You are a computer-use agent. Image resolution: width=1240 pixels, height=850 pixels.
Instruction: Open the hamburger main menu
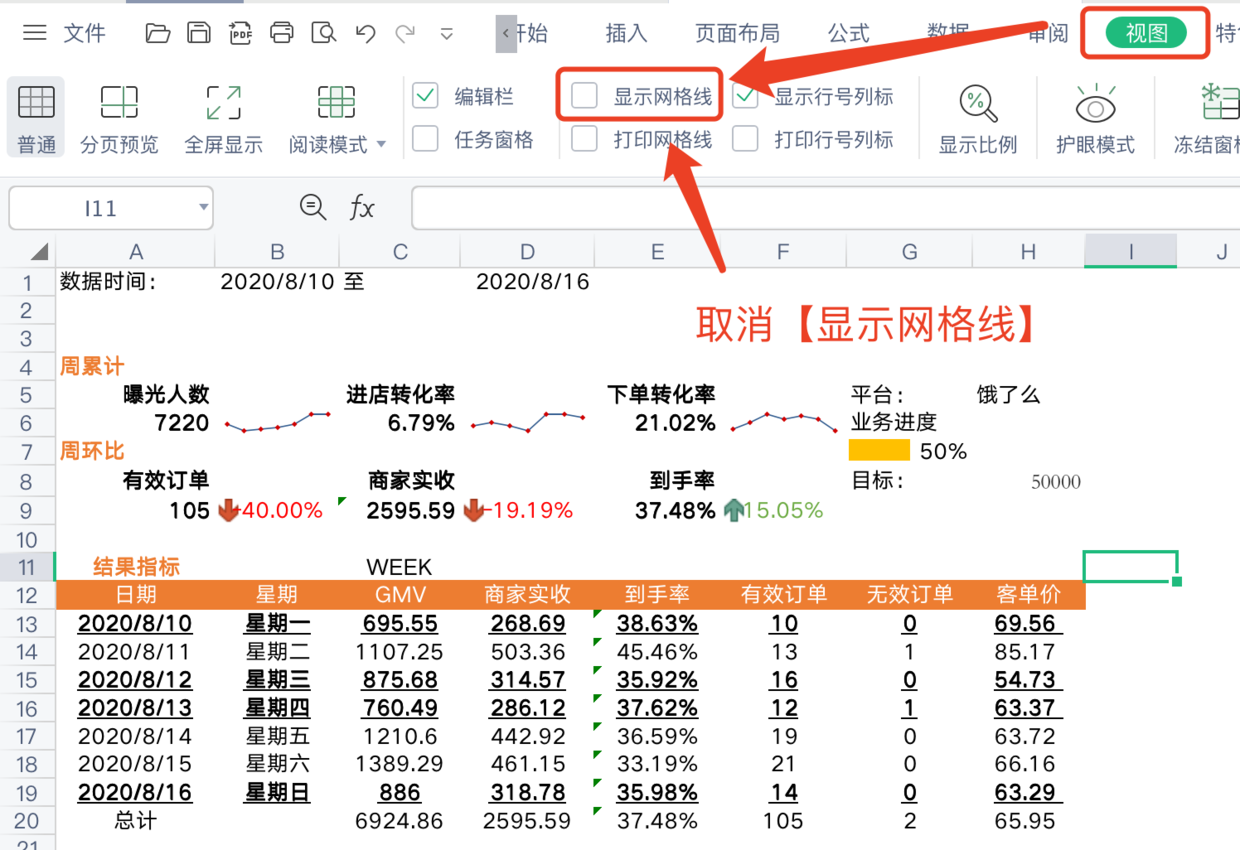[x=35, y=33]
